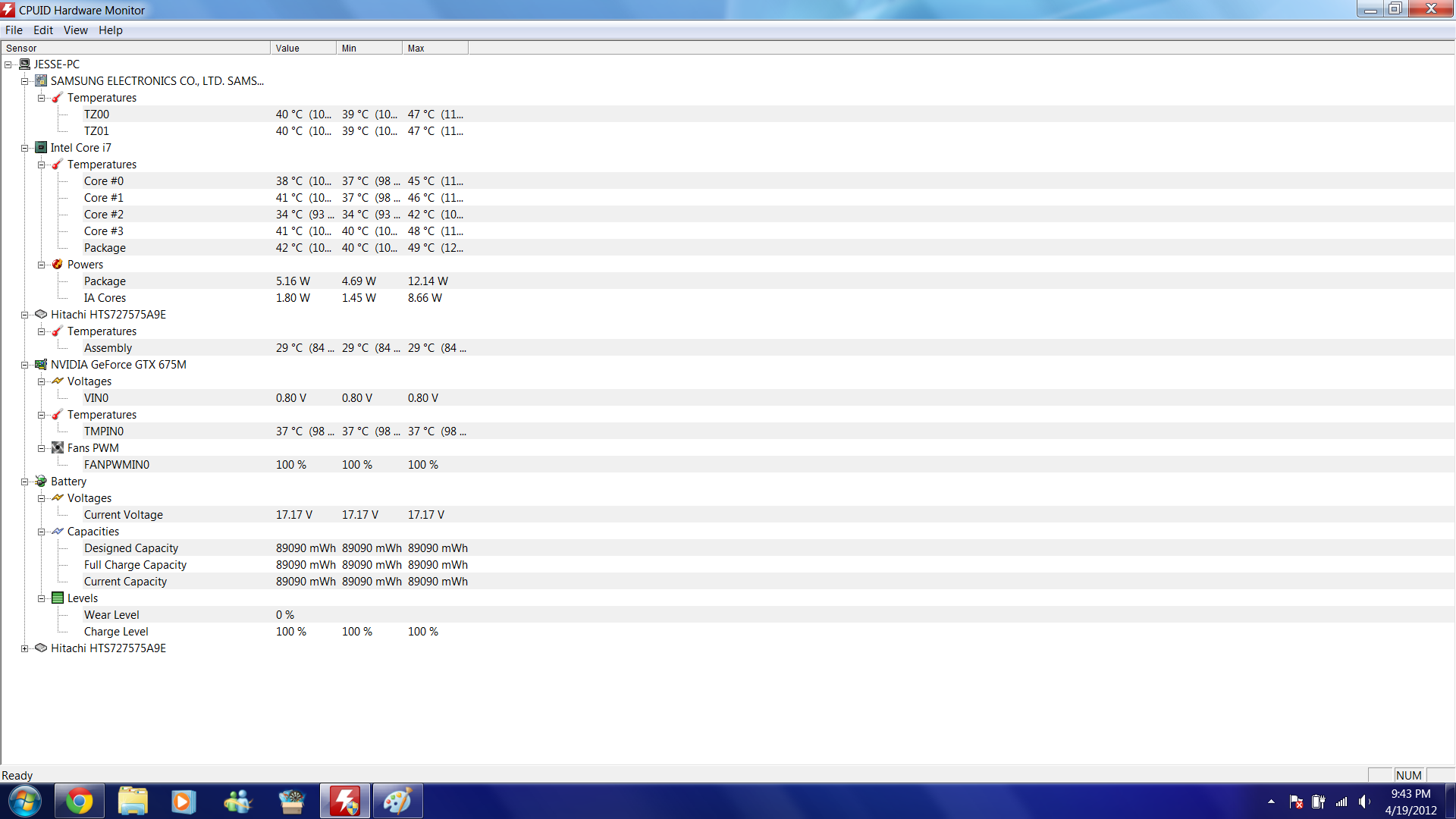Screen dimensions: 1456x819
Task: Open Windows Media Player from the taskbar
Action: click(184, 802)
